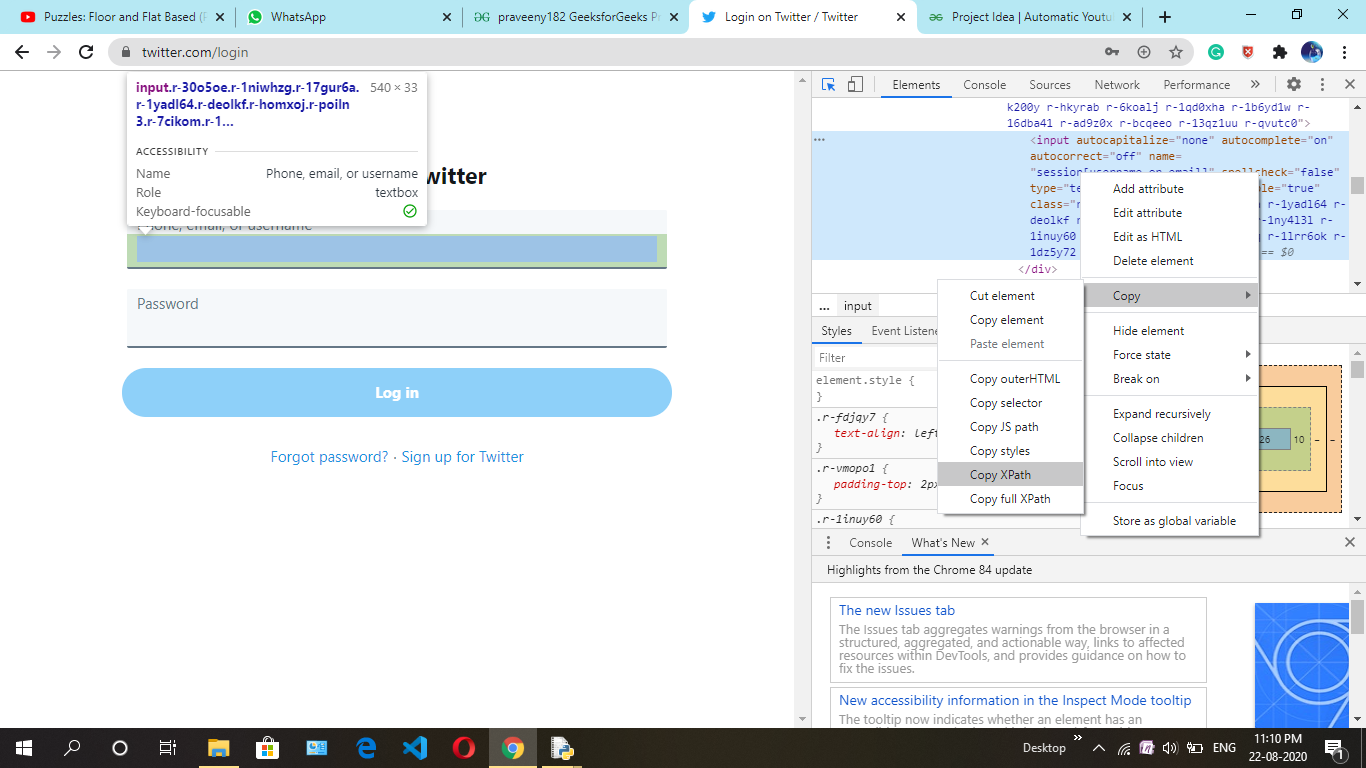Open the drawer three-dot menu beside Console
1366x768 pixels.
(x=828, y=543)
